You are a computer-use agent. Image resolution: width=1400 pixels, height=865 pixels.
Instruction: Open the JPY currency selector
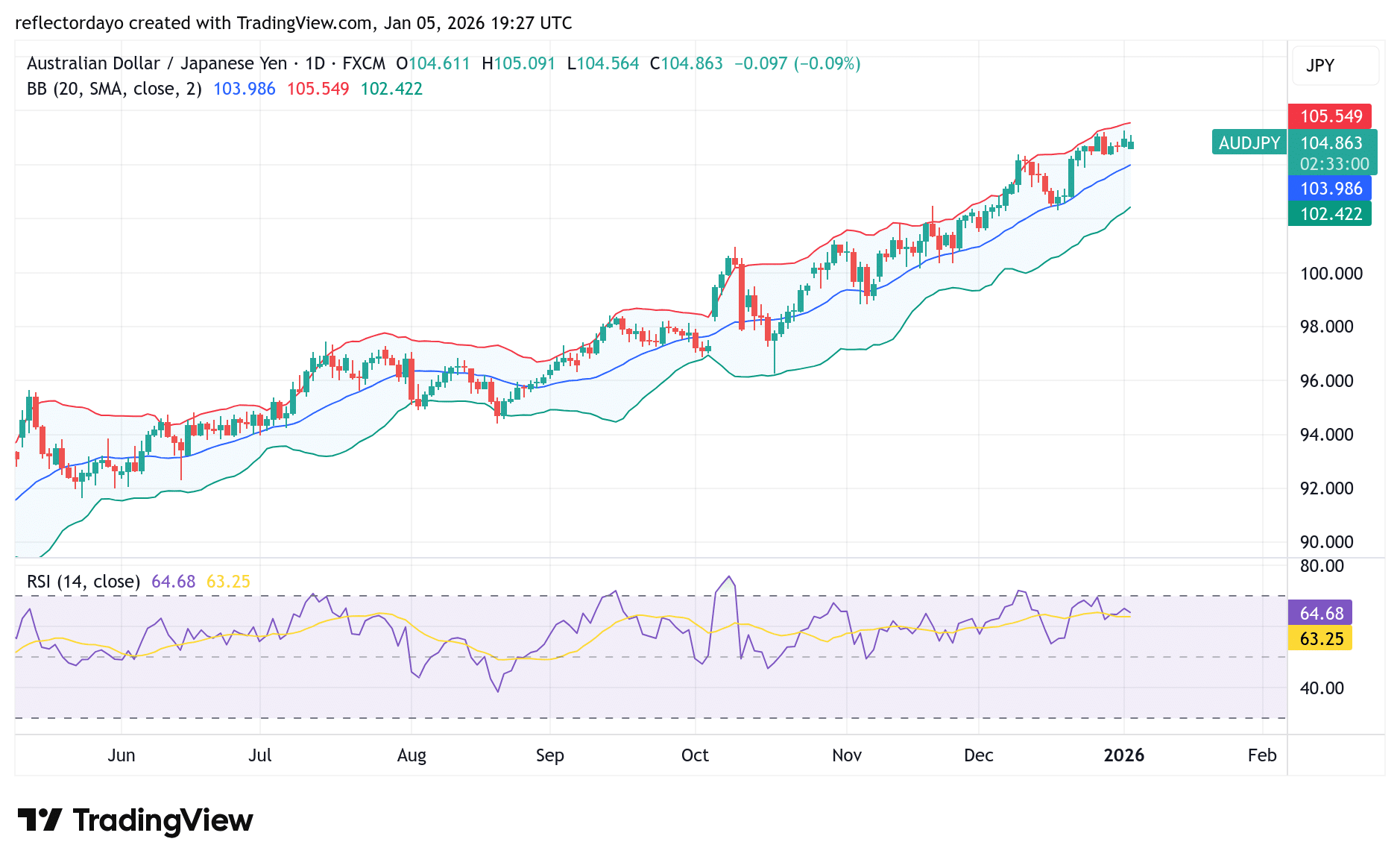pos(1334,66)
